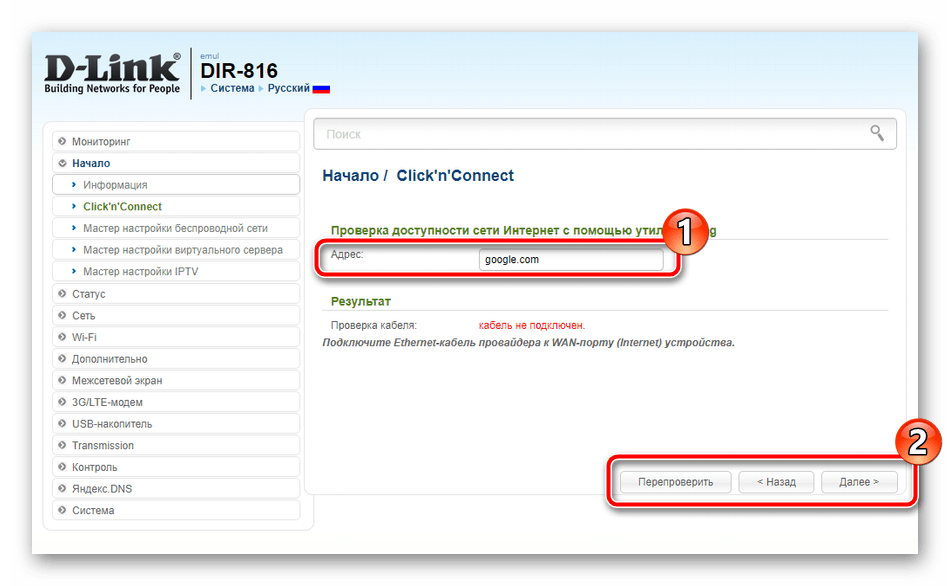Image resolution: width=950 pixels, height=586 pixels.
Task: Select the Click'n'Connect submenu item
Action: click(176, 207)
